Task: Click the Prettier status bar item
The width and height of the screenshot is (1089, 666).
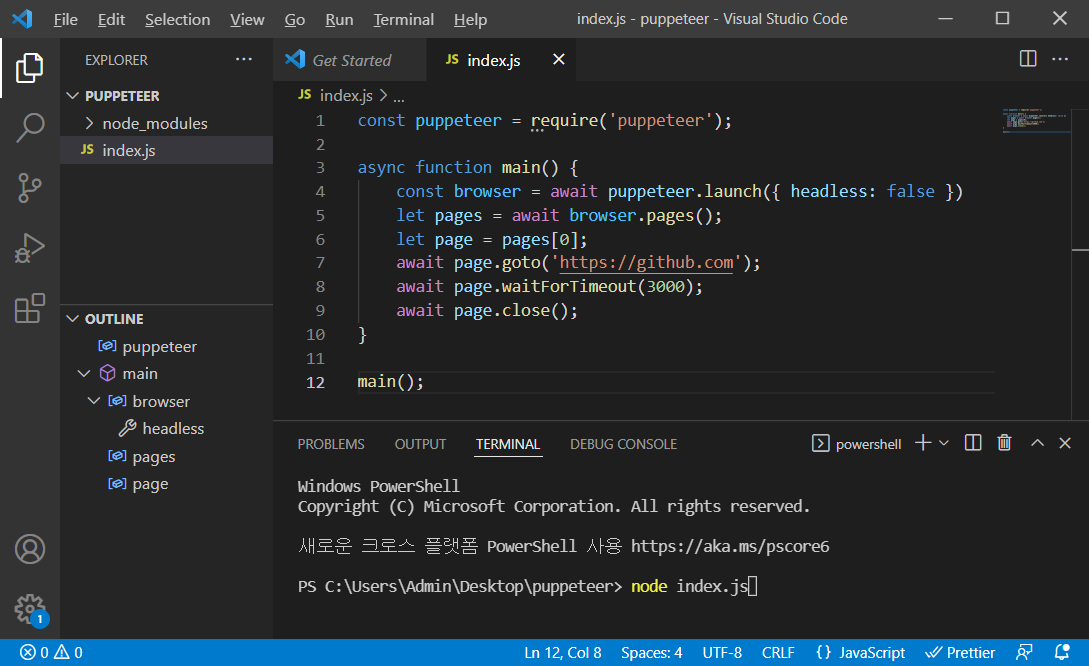Action: point(961,652)
